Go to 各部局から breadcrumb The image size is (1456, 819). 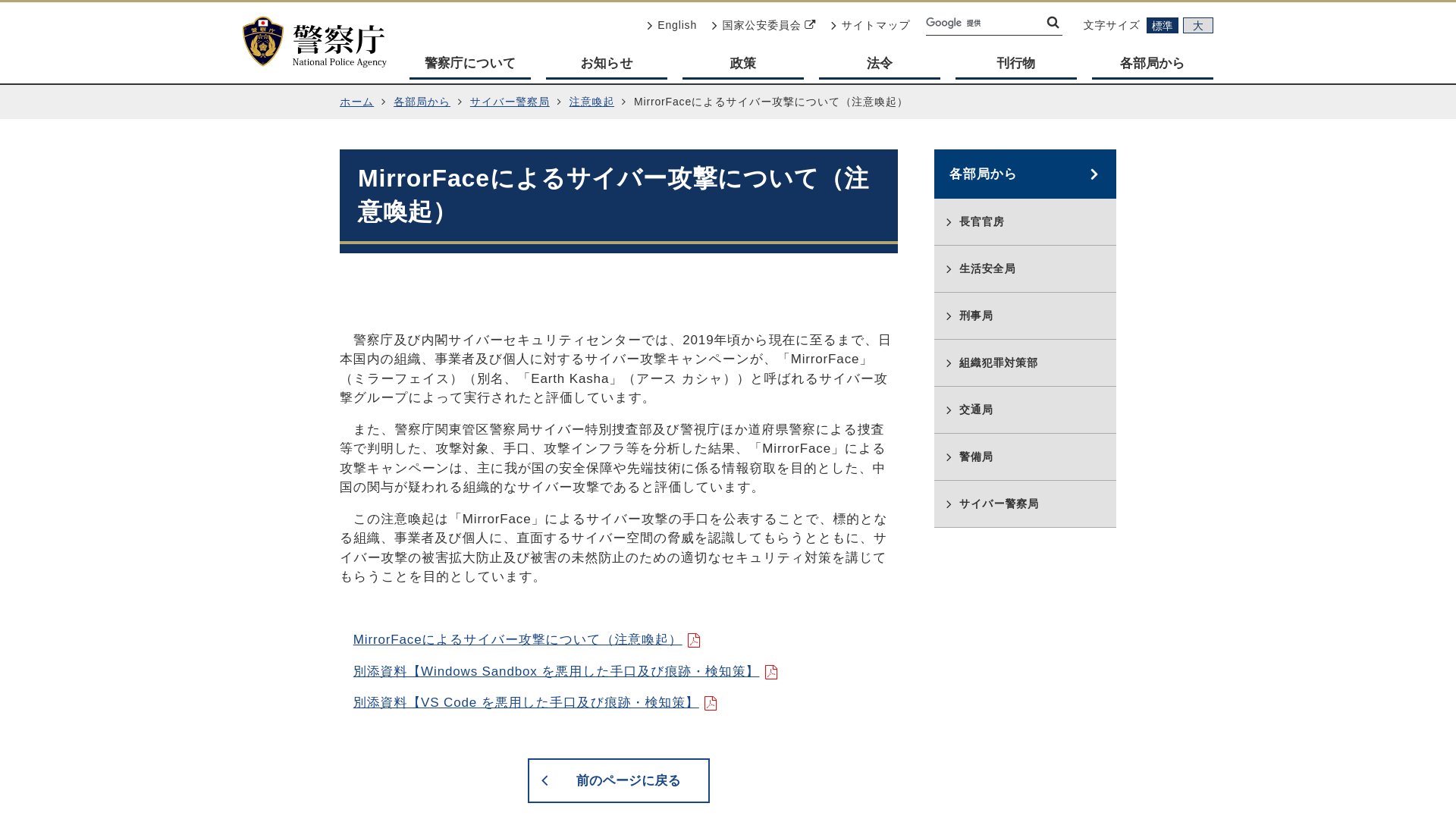click(x=422, y=102)
